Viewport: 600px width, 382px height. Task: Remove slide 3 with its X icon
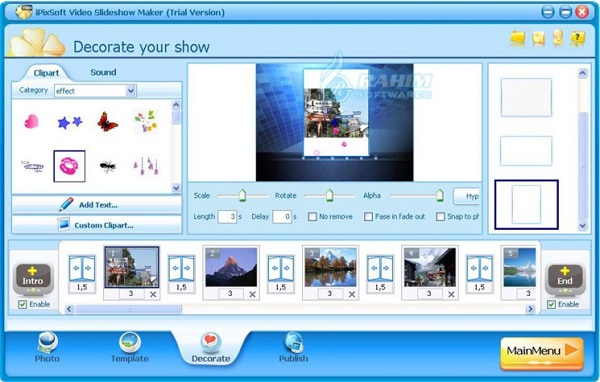click(x=352, y=294)
